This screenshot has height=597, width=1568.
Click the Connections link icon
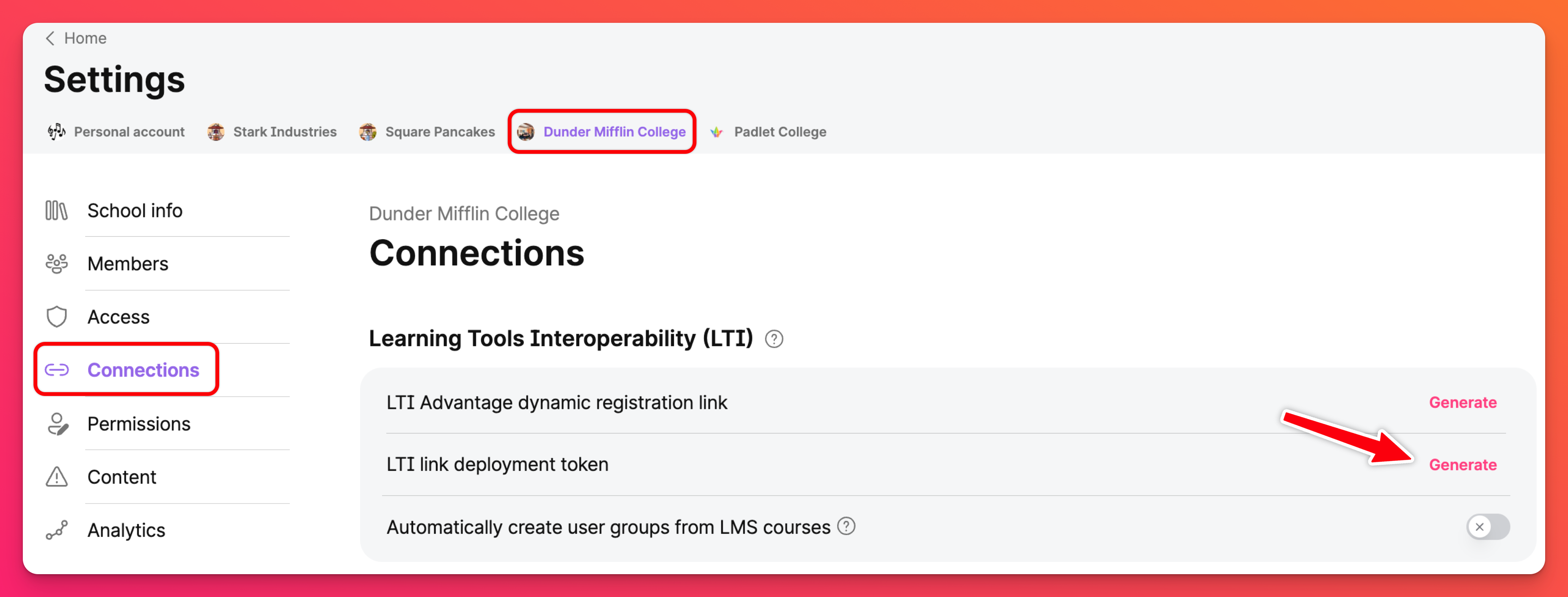57,370
